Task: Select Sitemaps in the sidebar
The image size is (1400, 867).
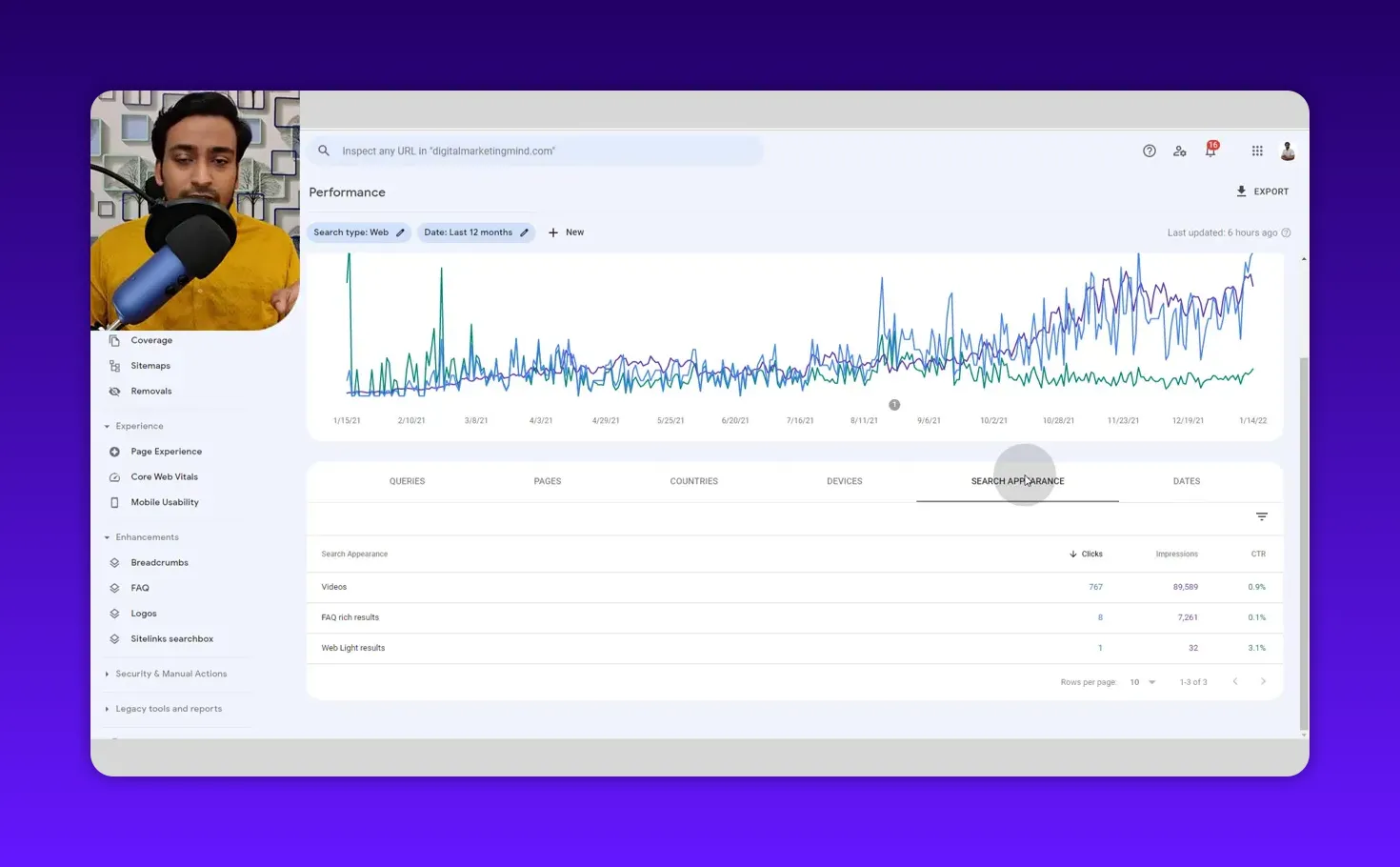Action: tap(150, 365)
